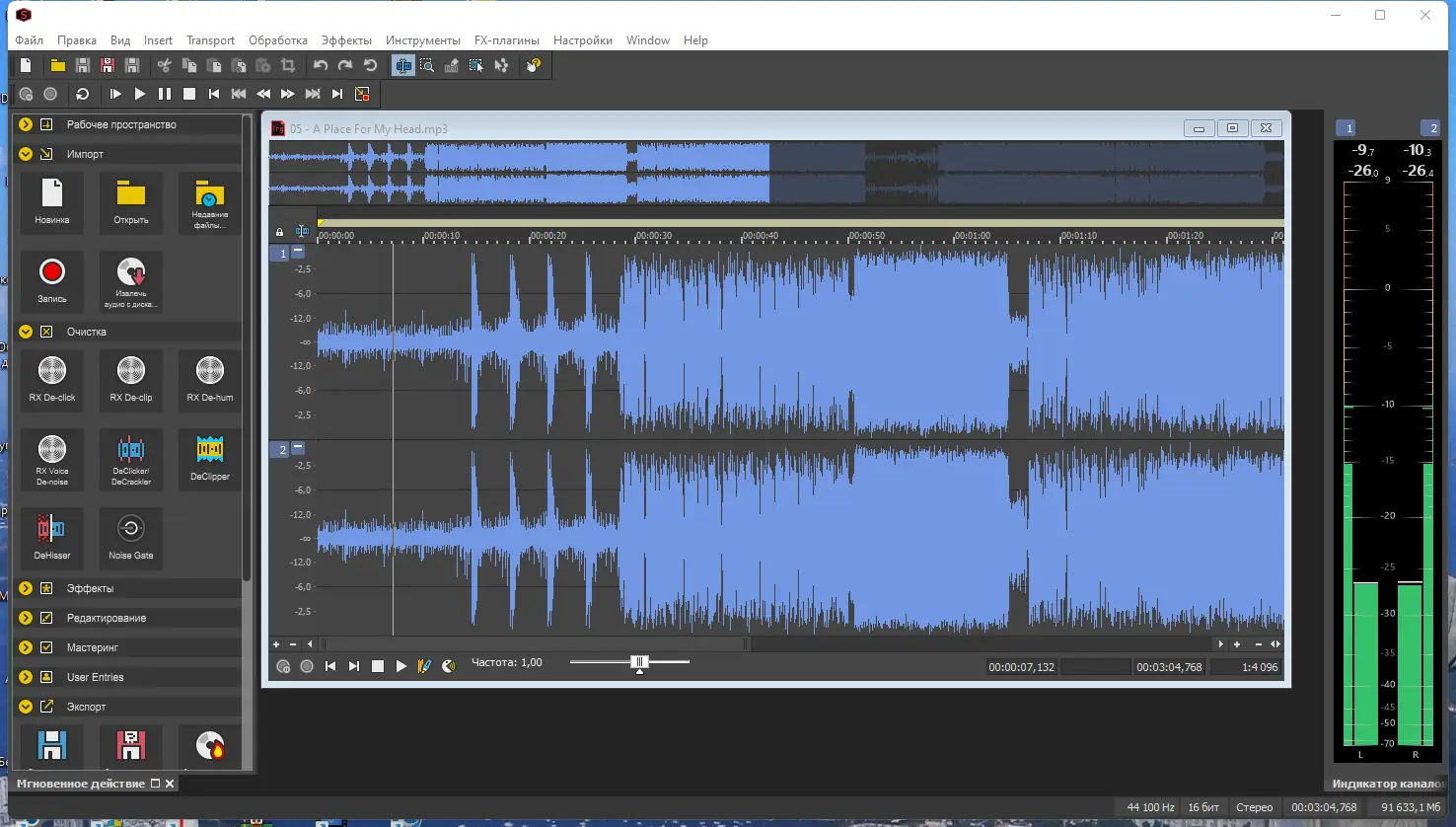Click the cursor position field 00:00:07,132

pyautogui.click(x=1022, y=667)
